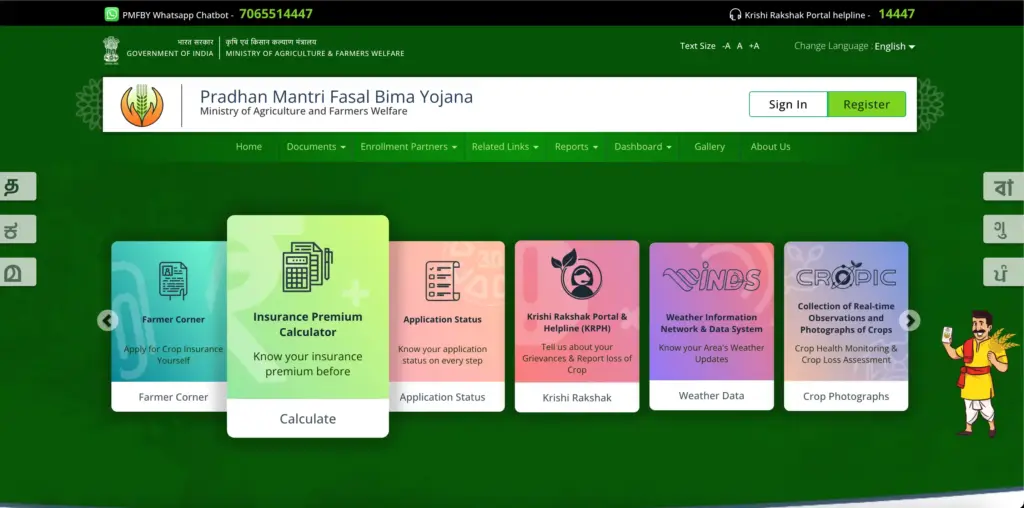This screenshot has width=1024, height=508.
Task: Click the Weather Data card button
Action: (711, 396)
